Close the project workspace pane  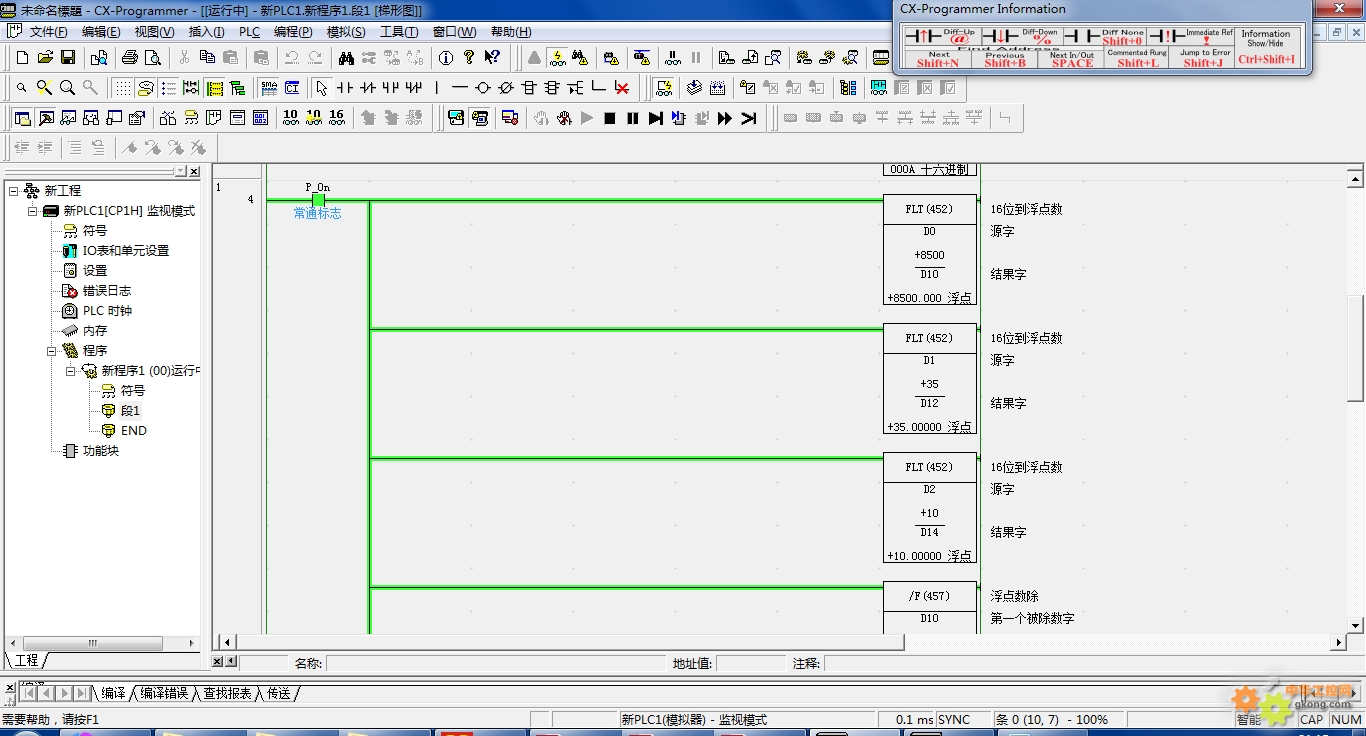194,172
